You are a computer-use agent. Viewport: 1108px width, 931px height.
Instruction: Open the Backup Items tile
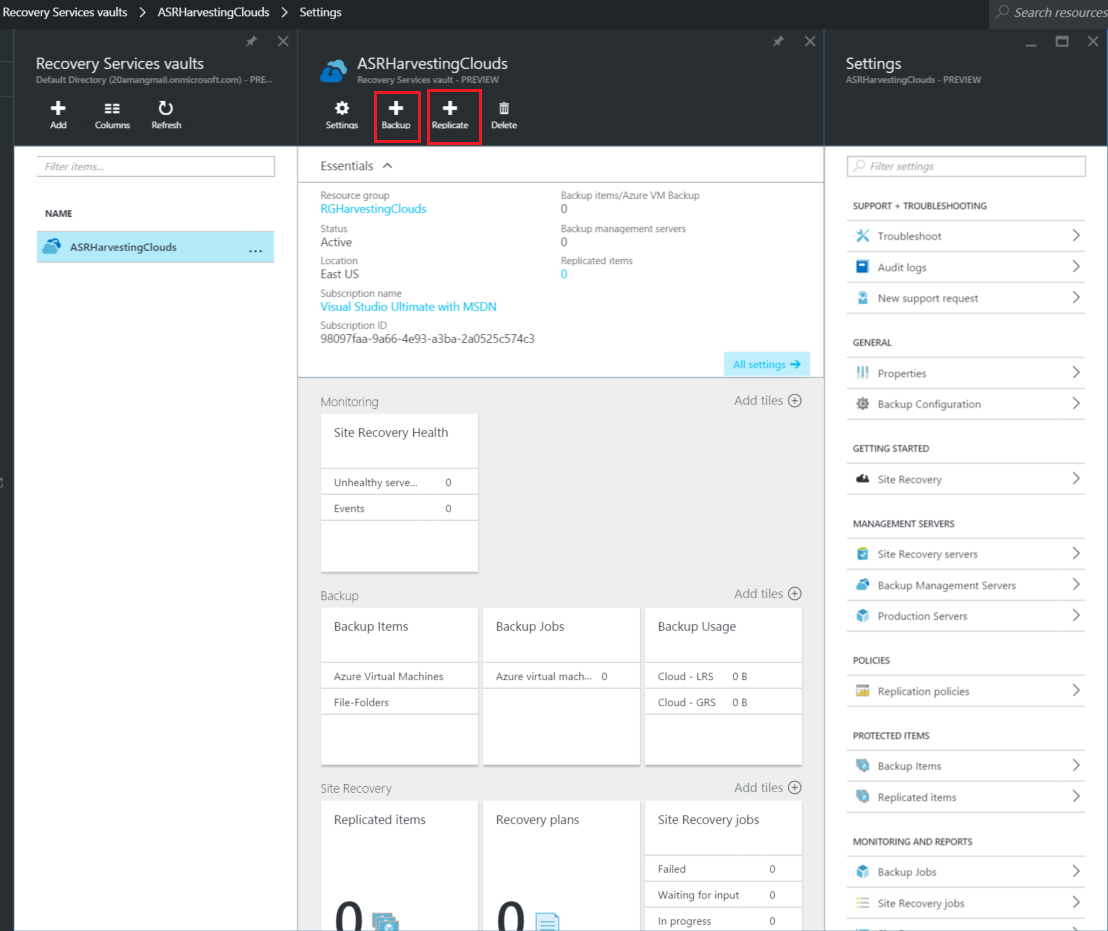point(399,687)
